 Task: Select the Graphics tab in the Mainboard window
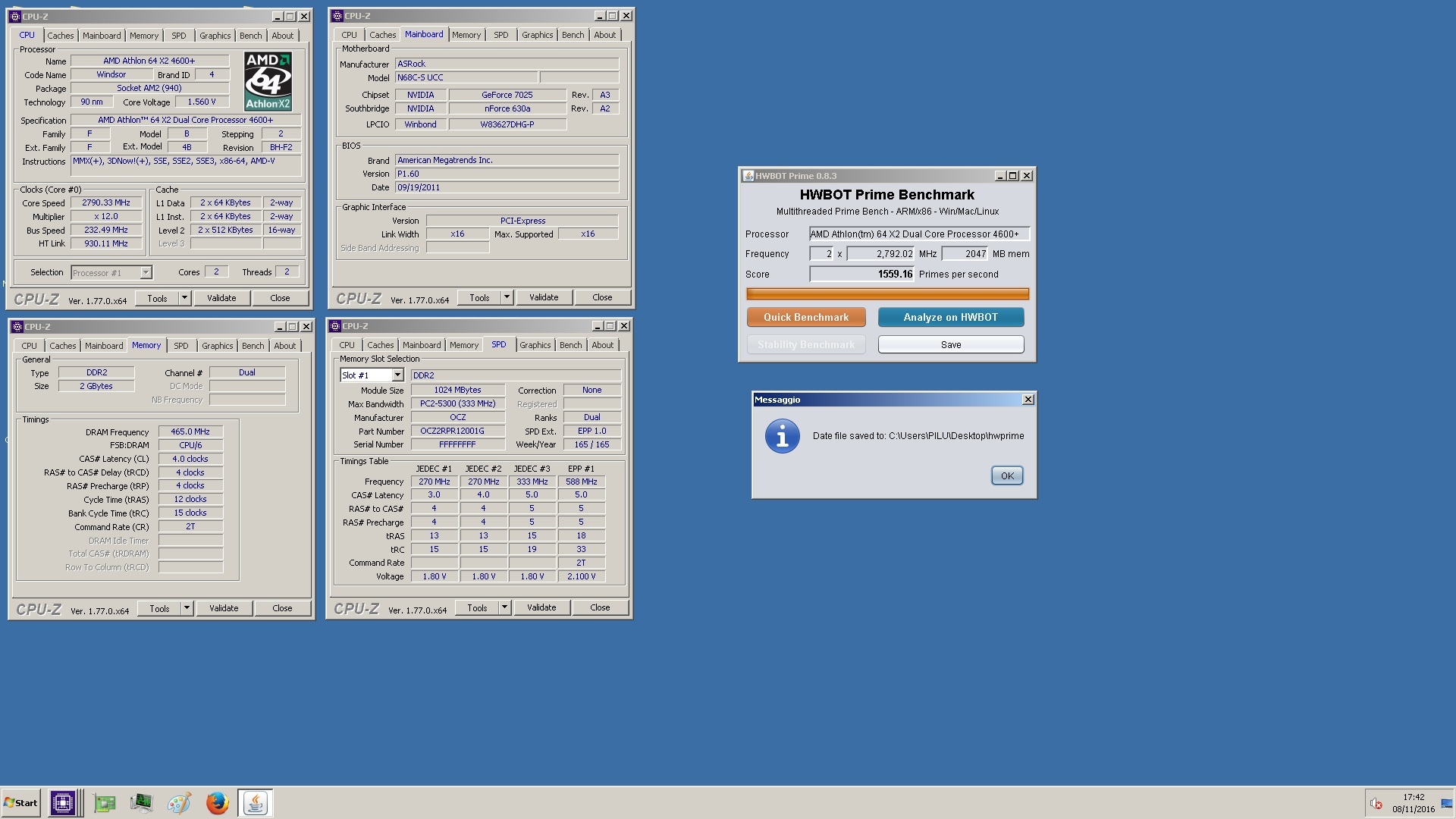click(537, 35)
